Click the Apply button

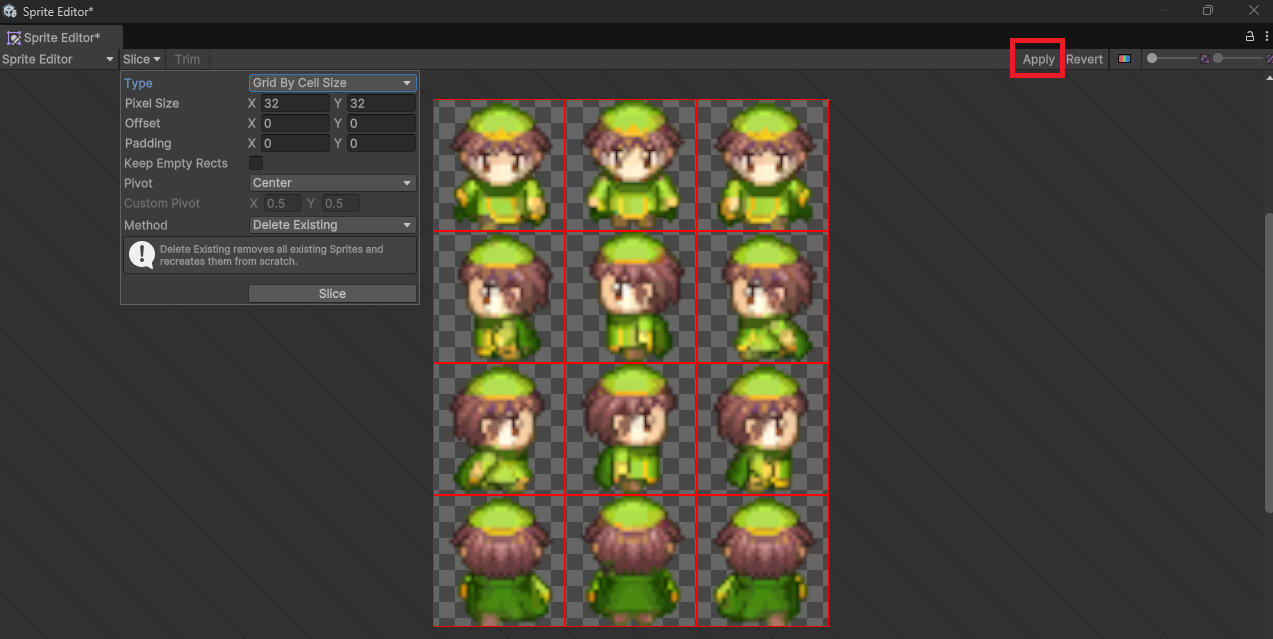pos(1037,59)
